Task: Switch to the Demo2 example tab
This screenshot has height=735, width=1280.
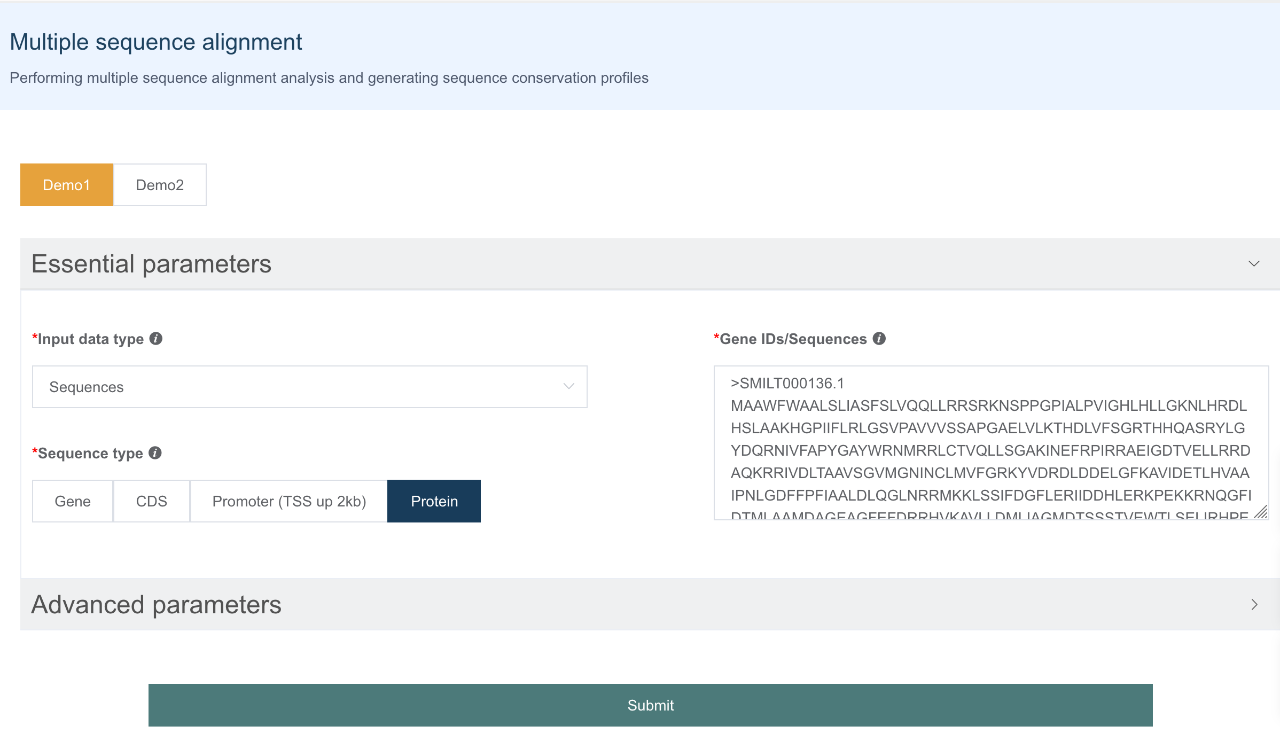Action: 160,185
